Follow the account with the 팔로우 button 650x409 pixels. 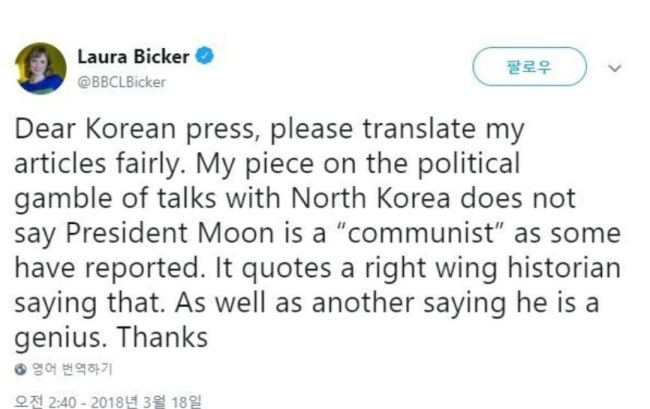coord(529,67)
